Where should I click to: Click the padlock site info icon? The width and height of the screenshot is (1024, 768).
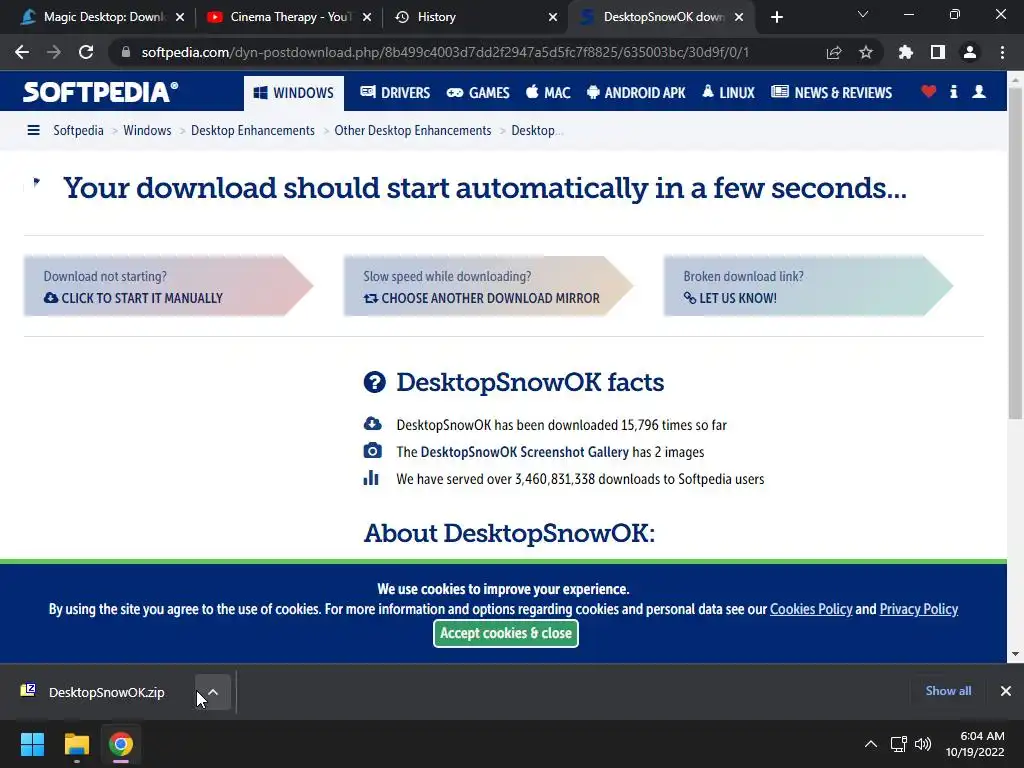point(126,52)
